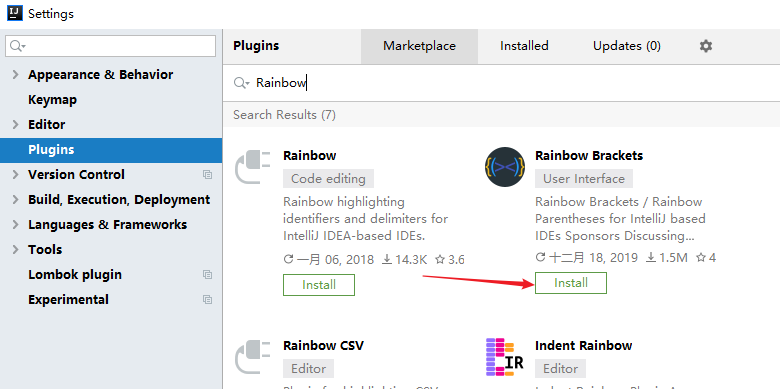Image resolution: width=780 pixels, height=389 pixels.
Task: Click the Plugins heading label
Action: [256, 46]
